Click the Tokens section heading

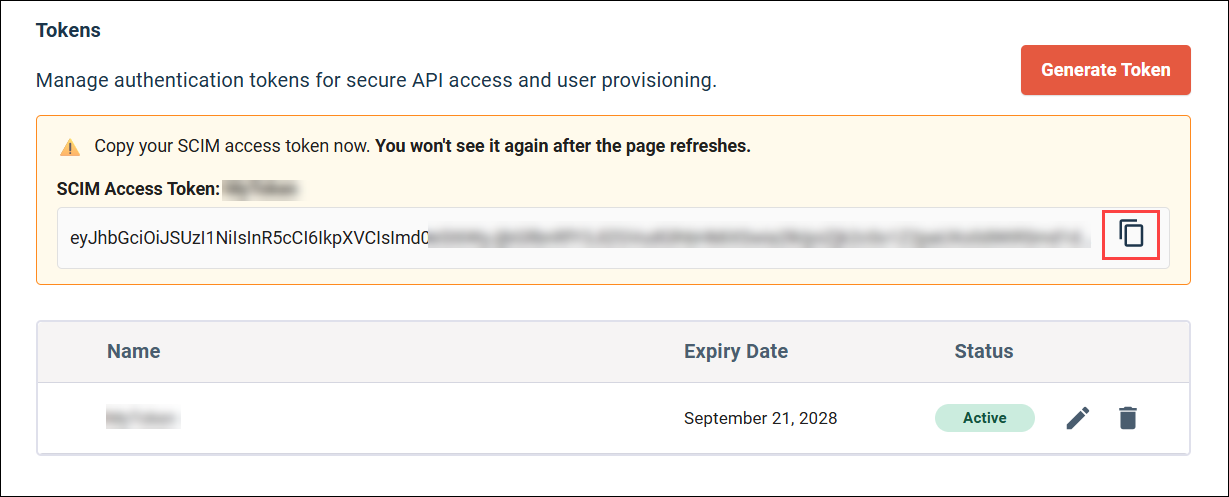point(68,30)
